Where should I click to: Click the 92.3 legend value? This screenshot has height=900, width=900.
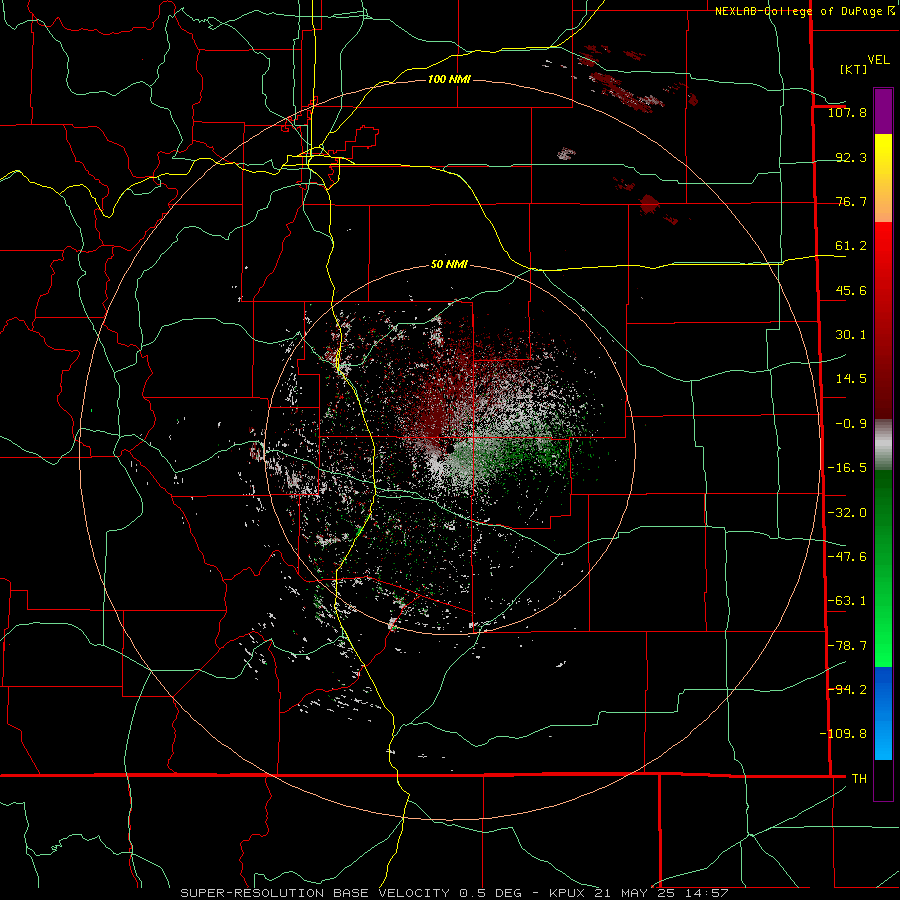click(x=851, y=157)
